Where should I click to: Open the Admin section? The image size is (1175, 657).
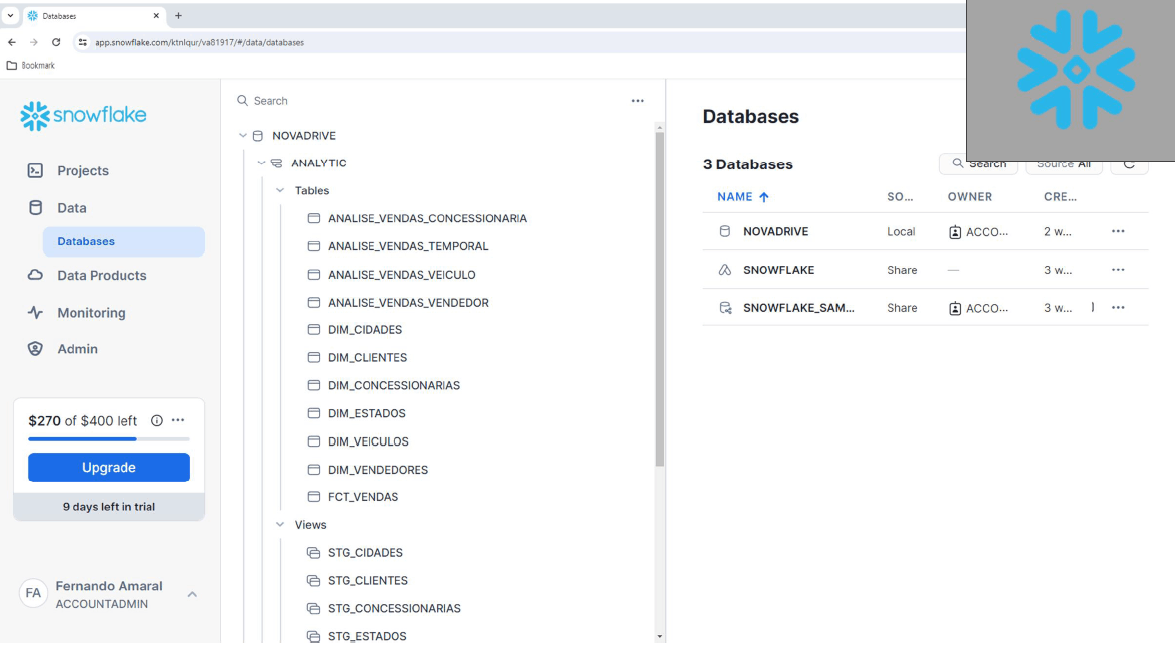point(77,348)
